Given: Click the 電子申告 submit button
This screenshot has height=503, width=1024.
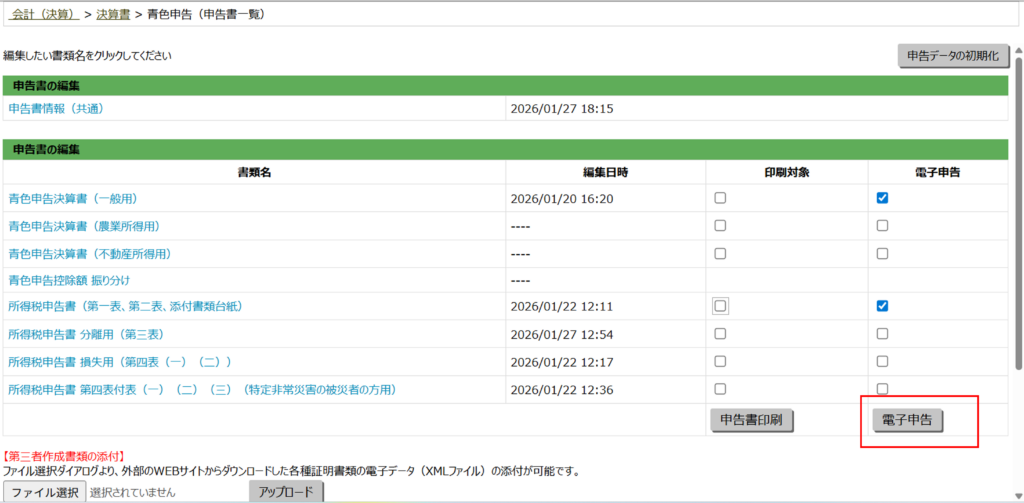Looking at the screenshot, I should click(x=908, y=420).
